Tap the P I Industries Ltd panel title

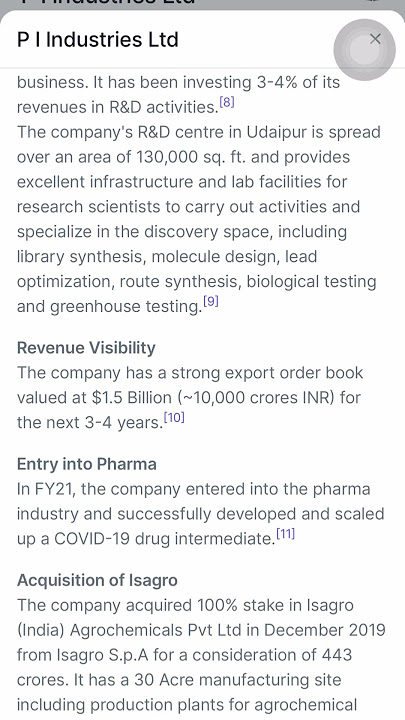97,39
